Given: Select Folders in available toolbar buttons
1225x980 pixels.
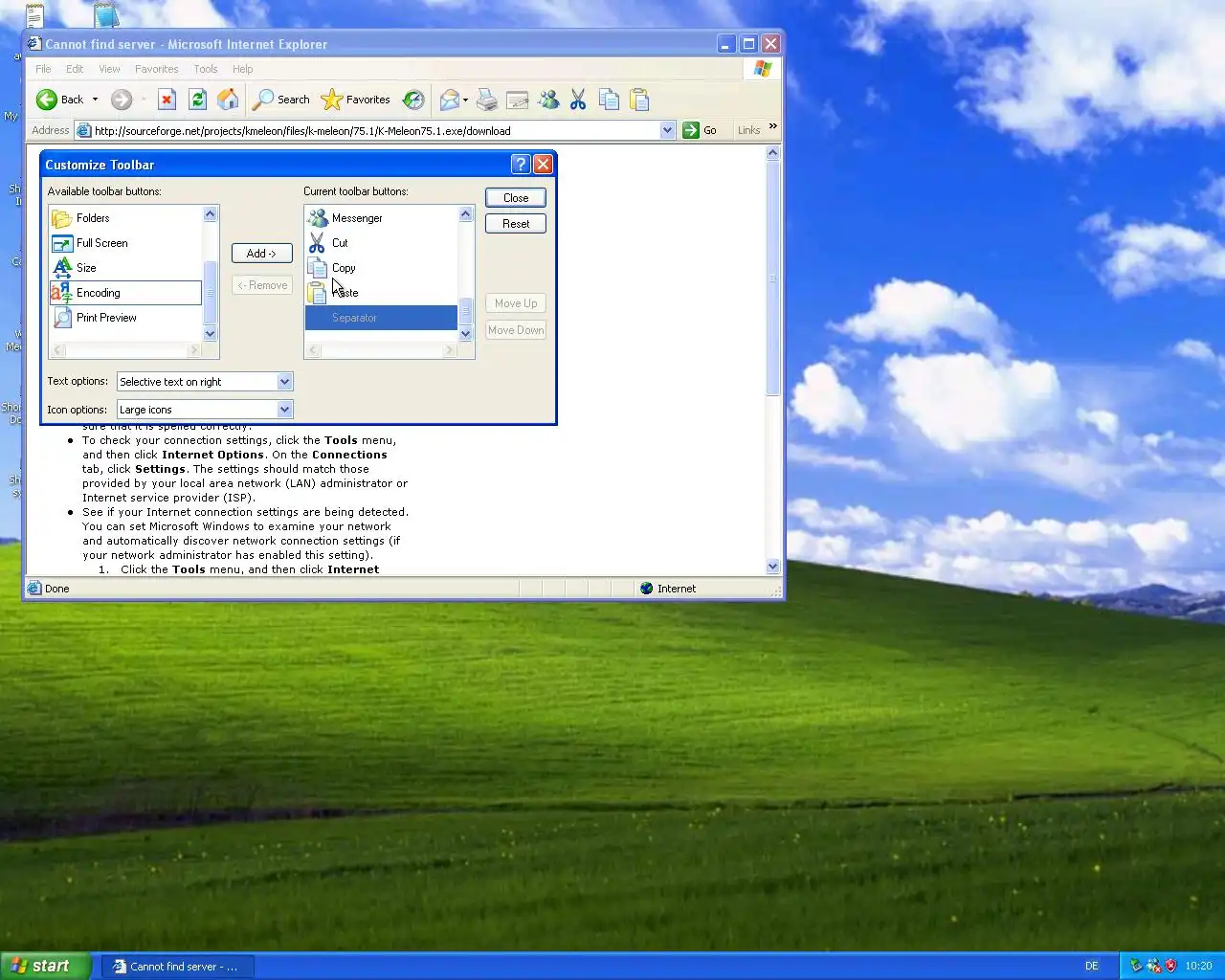Looking at the screenshot, I should 125,218.
